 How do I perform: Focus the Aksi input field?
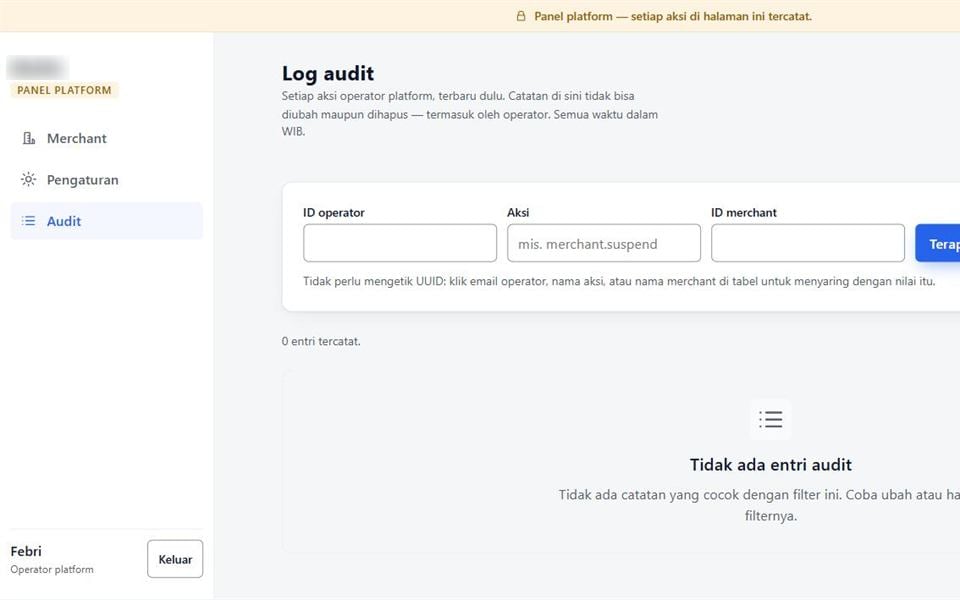(x=604, y=243)
